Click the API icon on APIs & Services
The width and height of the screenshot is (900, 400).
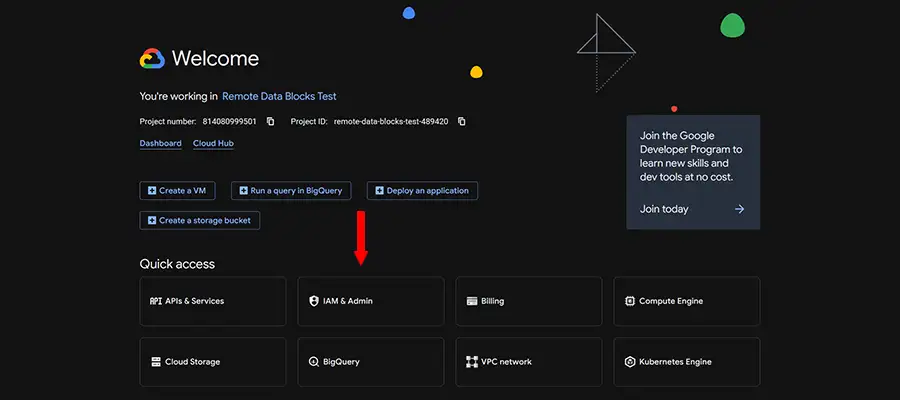tap(156, 301)
